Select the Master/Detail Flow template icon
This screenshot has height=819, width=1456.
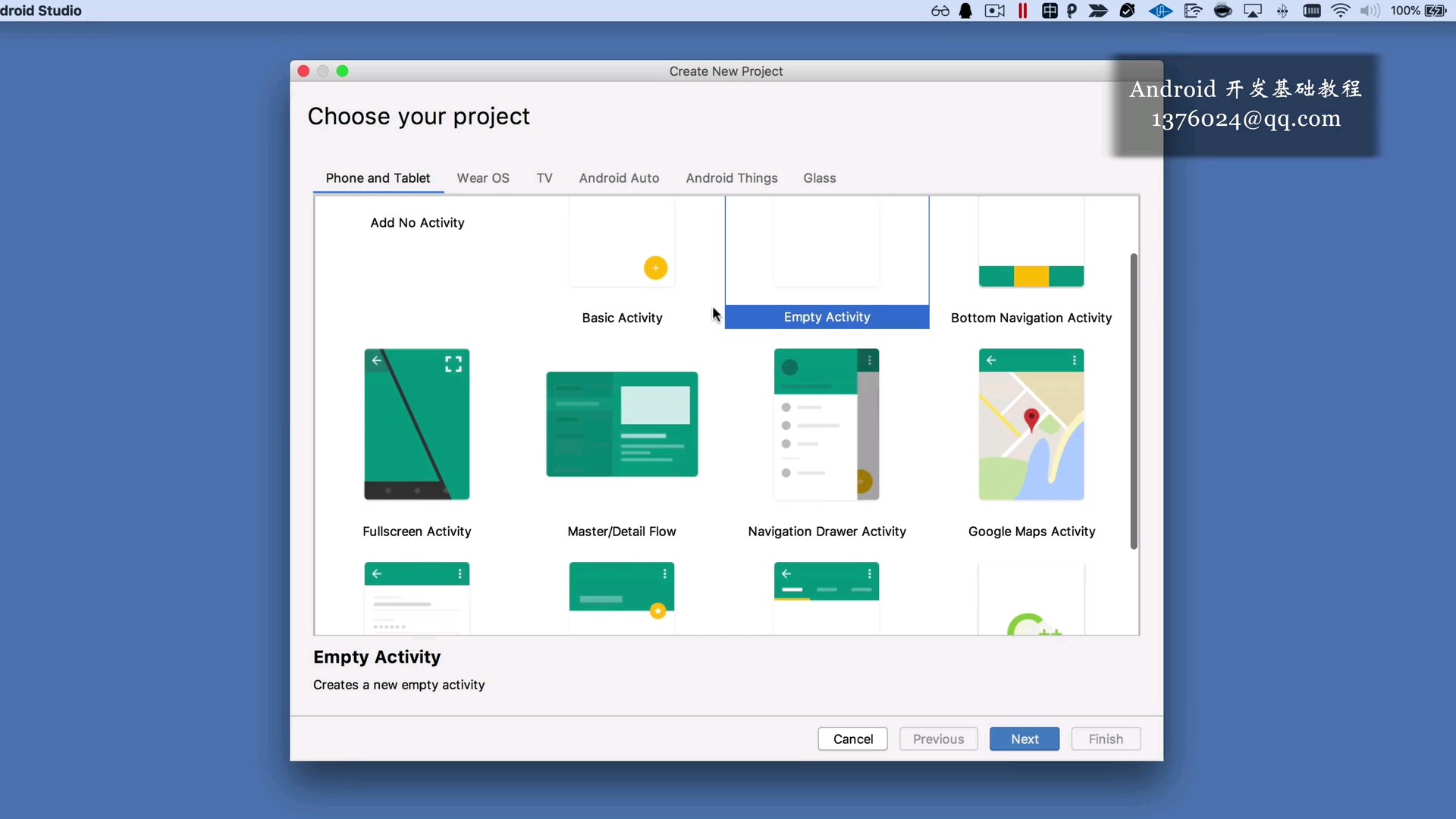pyautogui.click(x=622, y=424)
